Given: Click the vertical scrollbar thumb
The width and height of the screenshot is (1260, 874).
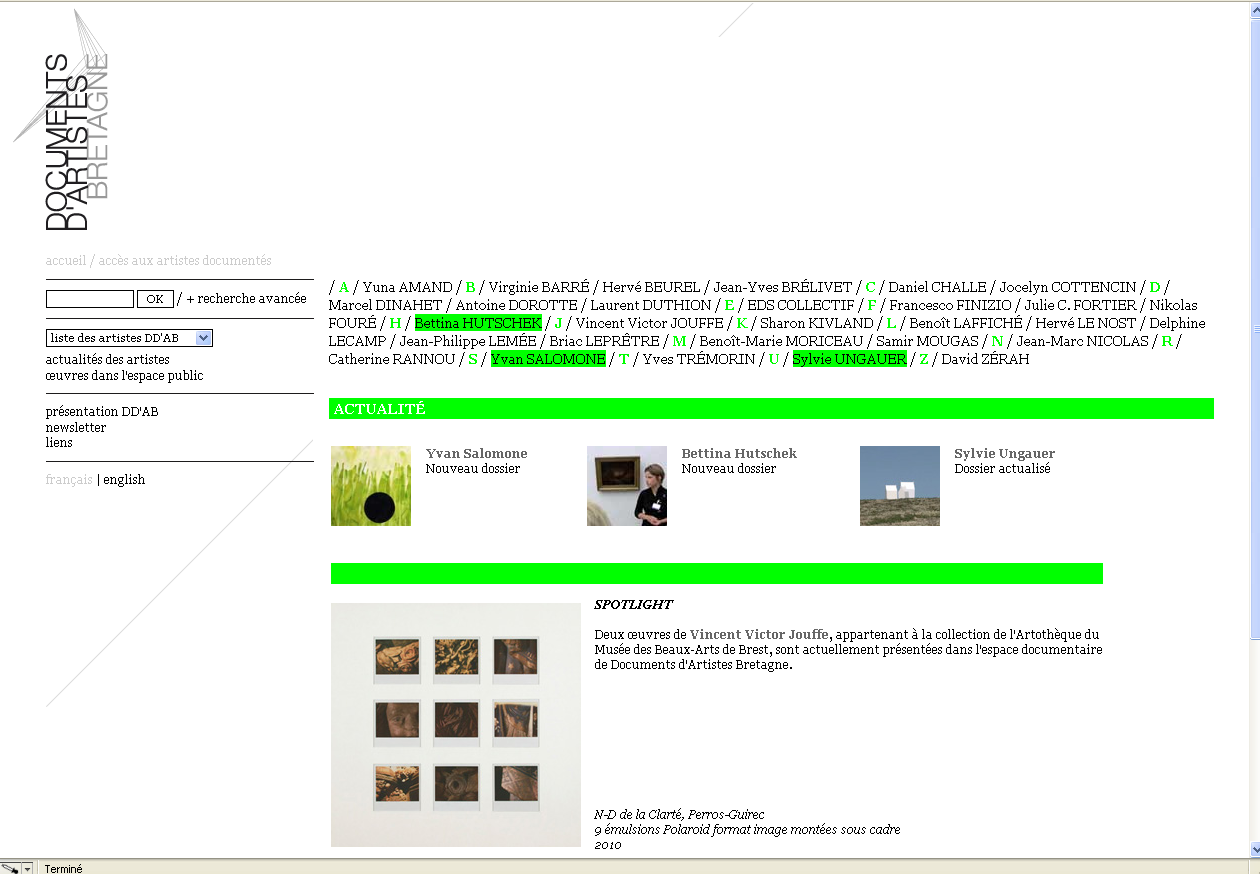Looking at the screenshot, I should (x=1255, y=327).
